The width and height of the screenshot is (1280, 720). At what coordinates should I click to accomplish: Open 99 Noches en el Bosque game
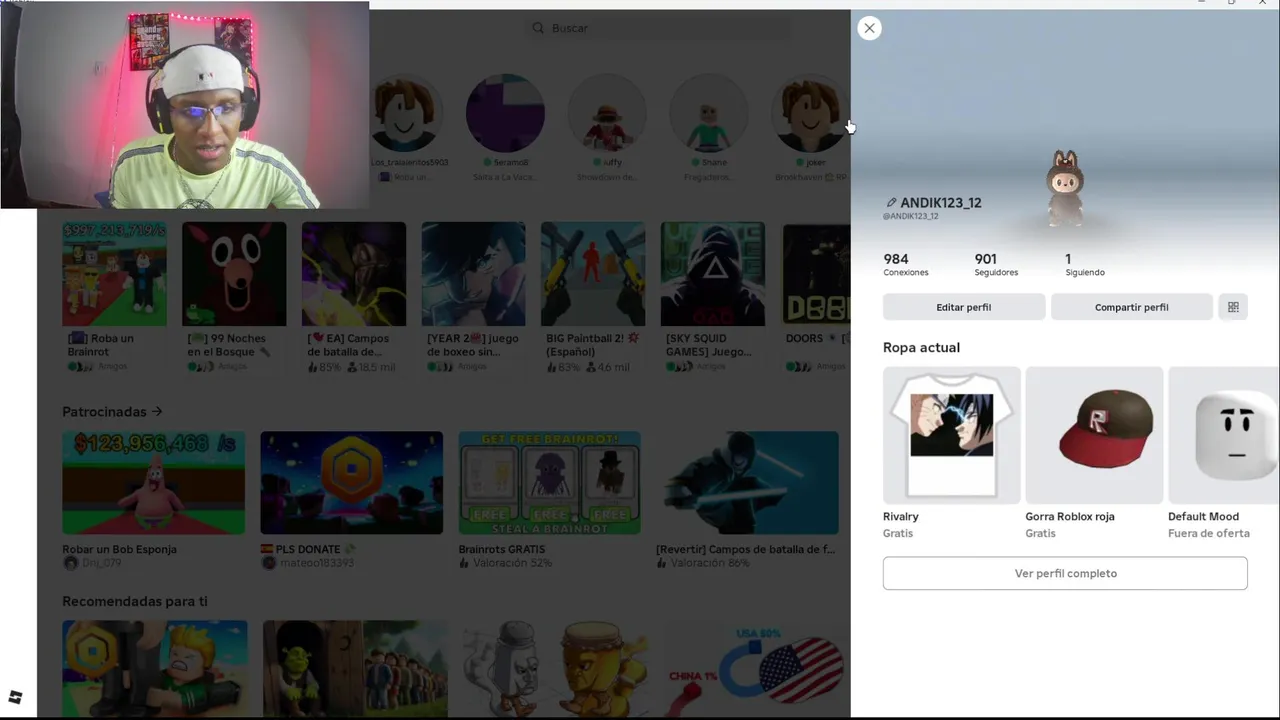tap(234, 297)
